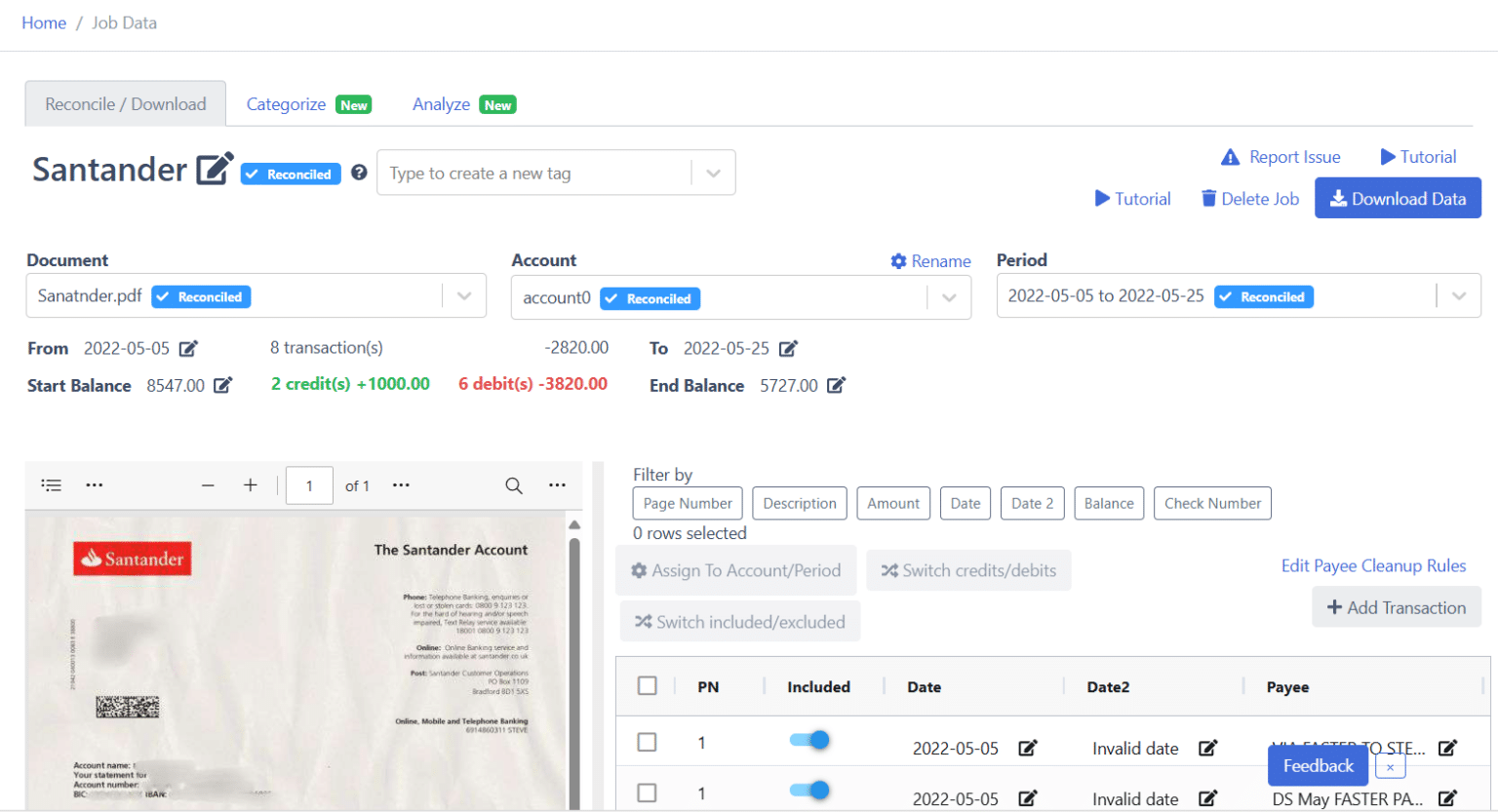Open the search tool in the PDF viewer

tap(514, 484)
